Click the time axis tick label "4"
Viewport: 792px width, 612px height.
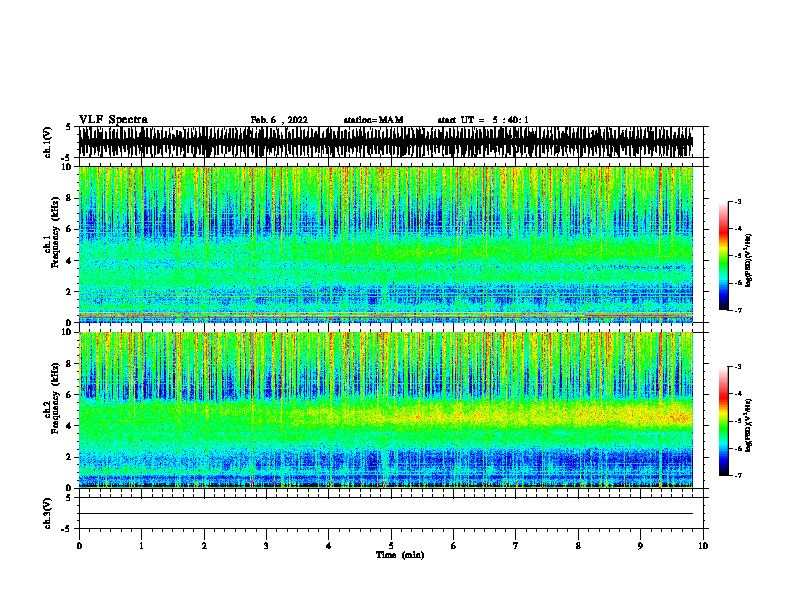pyautogui.click(x=329, y=546)
